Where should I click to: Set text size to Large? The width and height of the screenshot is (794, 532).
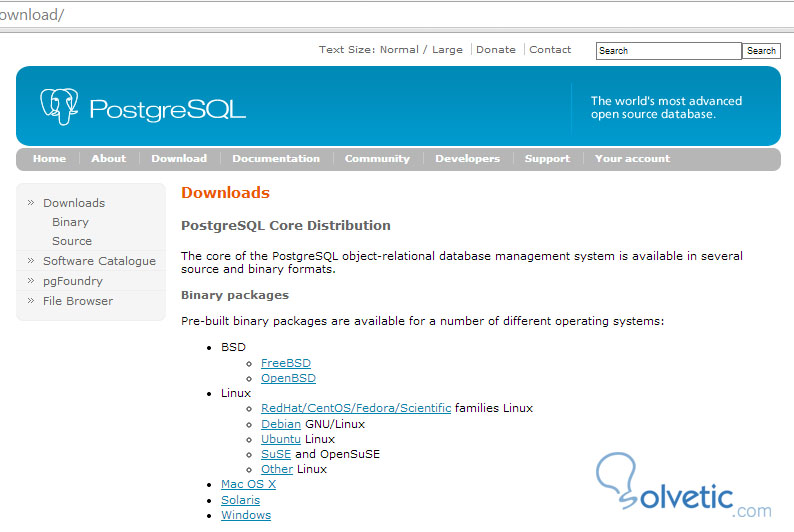point(447,50)
